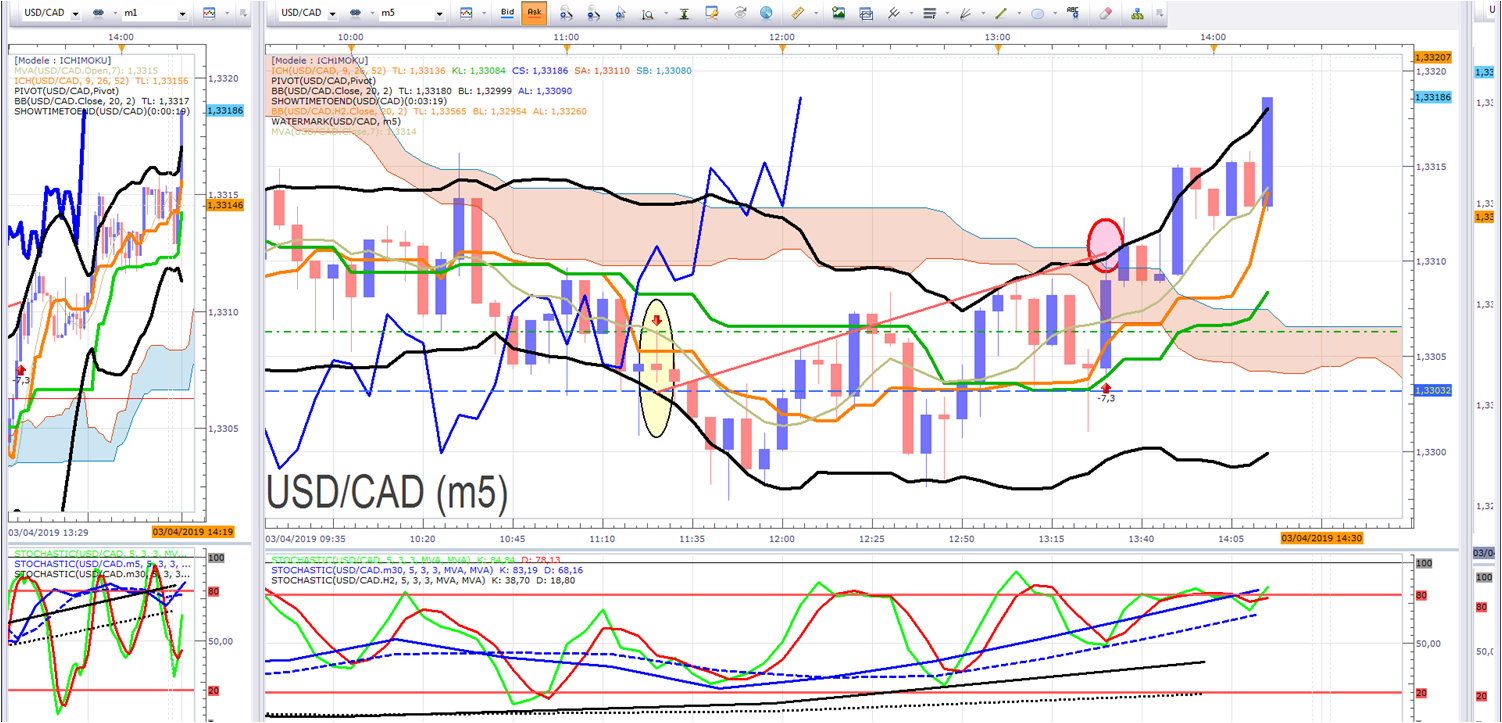Select the green trend line tool
This screenshot has width=1502, height=723.
[1001, 14]
